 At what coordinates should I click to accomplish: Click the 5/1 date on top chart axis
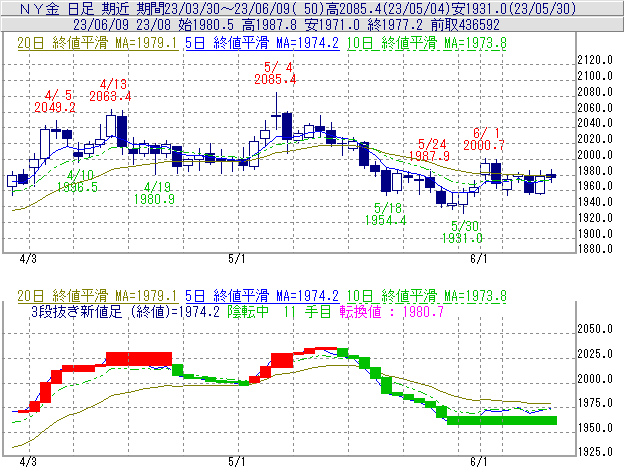[237, 259]
